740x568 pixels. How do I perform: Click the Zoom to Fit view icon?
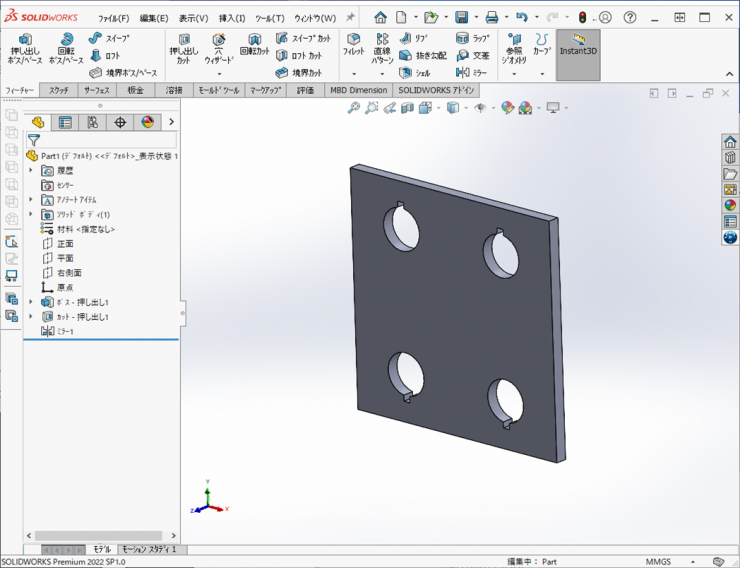point(353,108)
